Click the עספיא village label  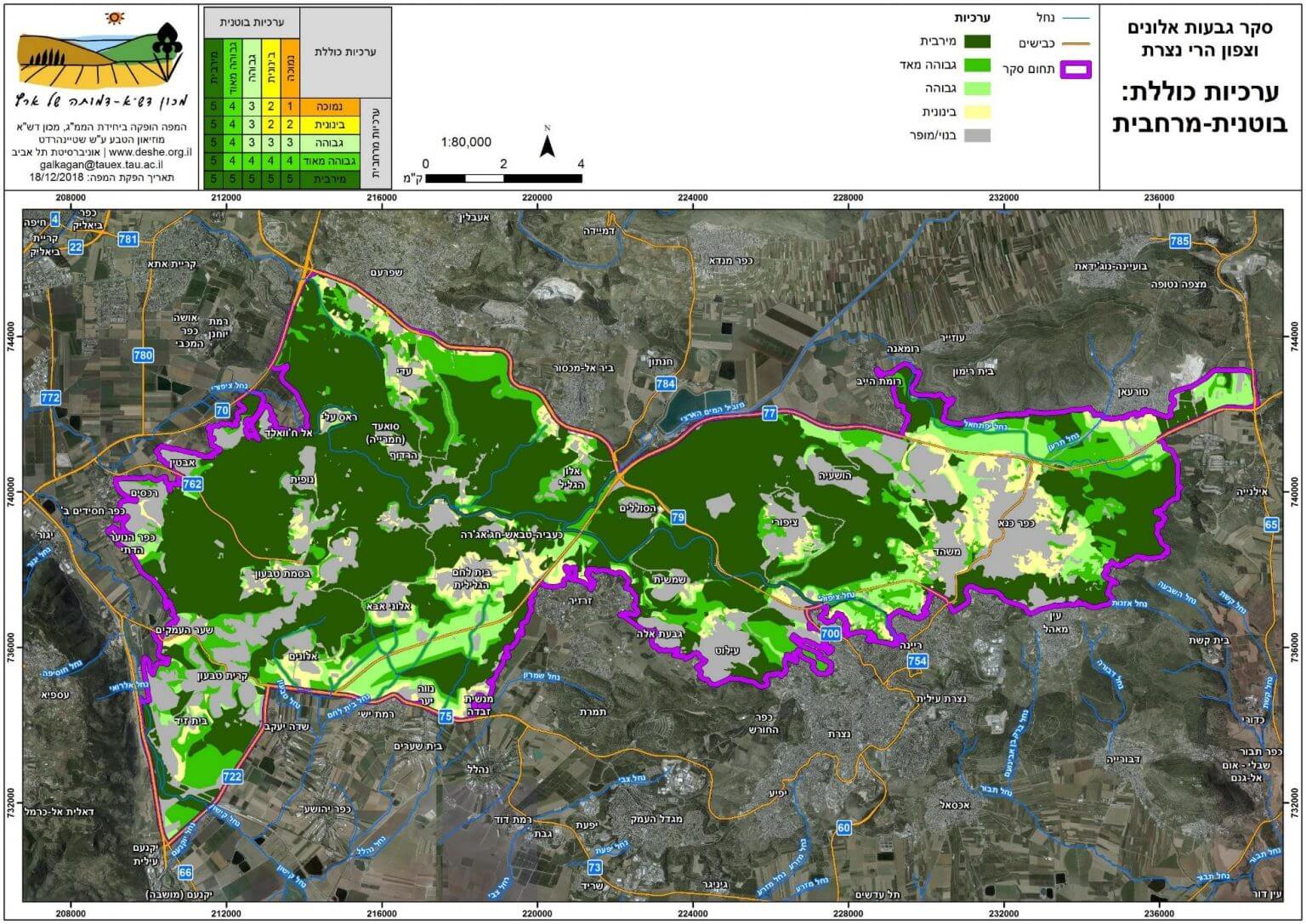[56, 694]
